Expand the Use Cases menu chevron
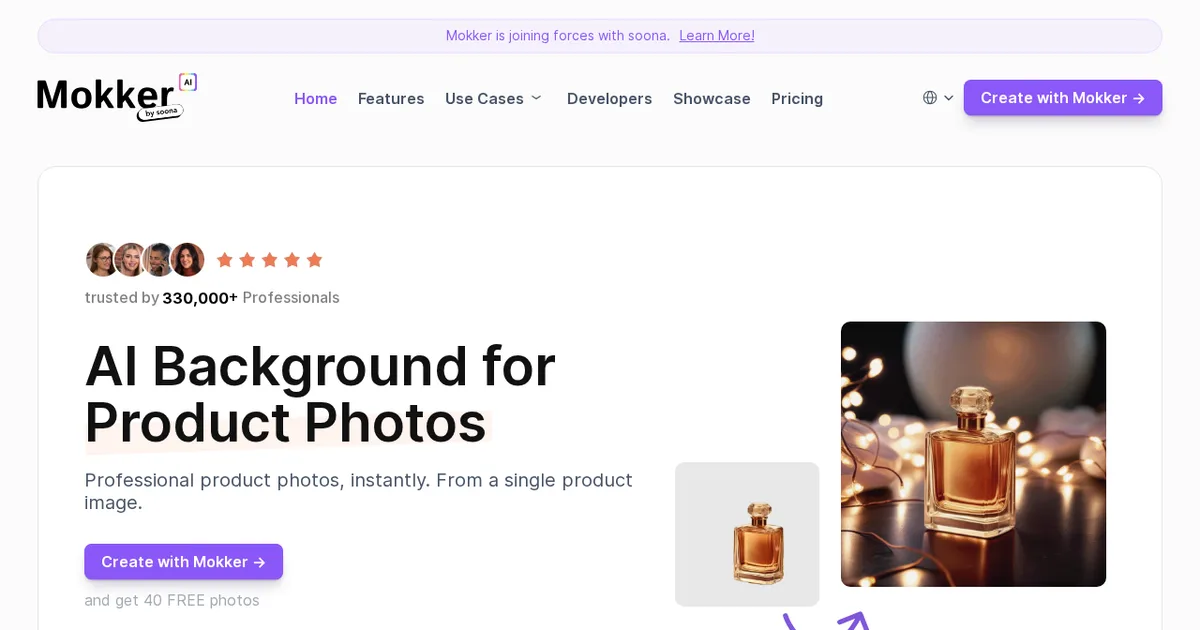This screenshot has width=1200, height=630. pyautogui.click(x=536, y=98)
